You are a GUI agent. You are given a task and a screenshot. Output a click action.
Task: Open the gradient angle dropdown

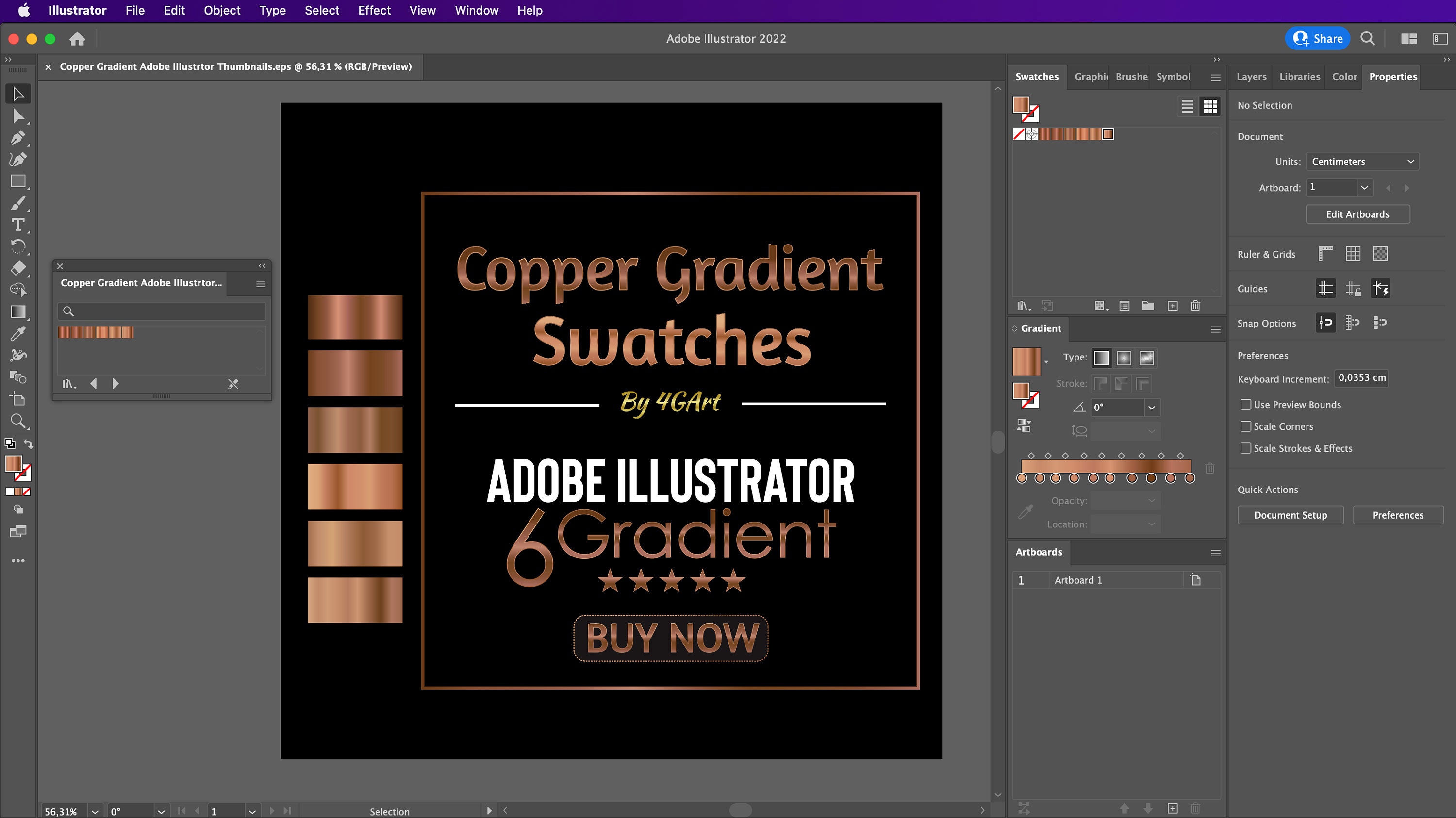point(1151,408)
